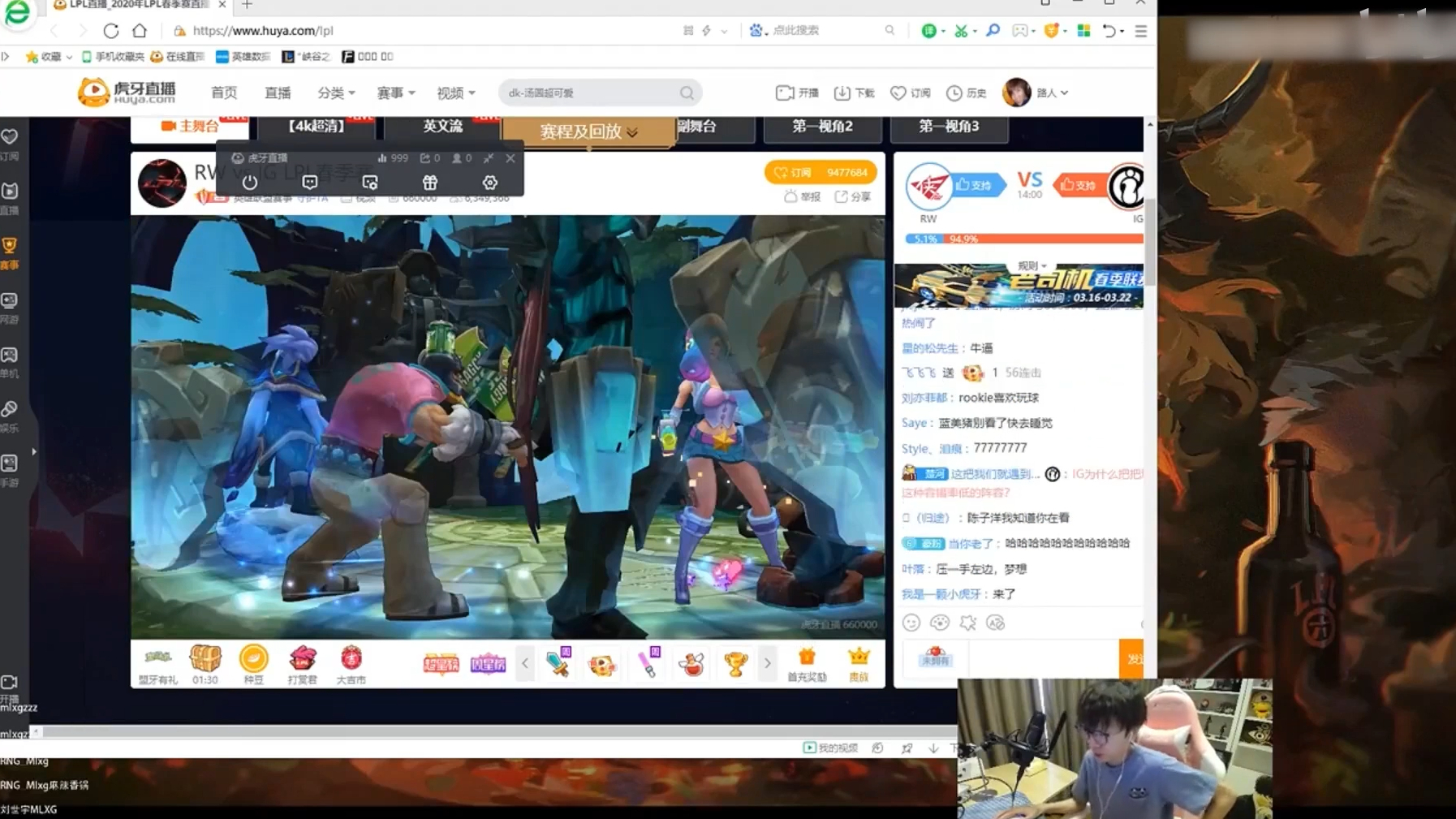1456x819 pixels.
Task: Expand the left sidebar arrow
Action: (x=34, y=452)
